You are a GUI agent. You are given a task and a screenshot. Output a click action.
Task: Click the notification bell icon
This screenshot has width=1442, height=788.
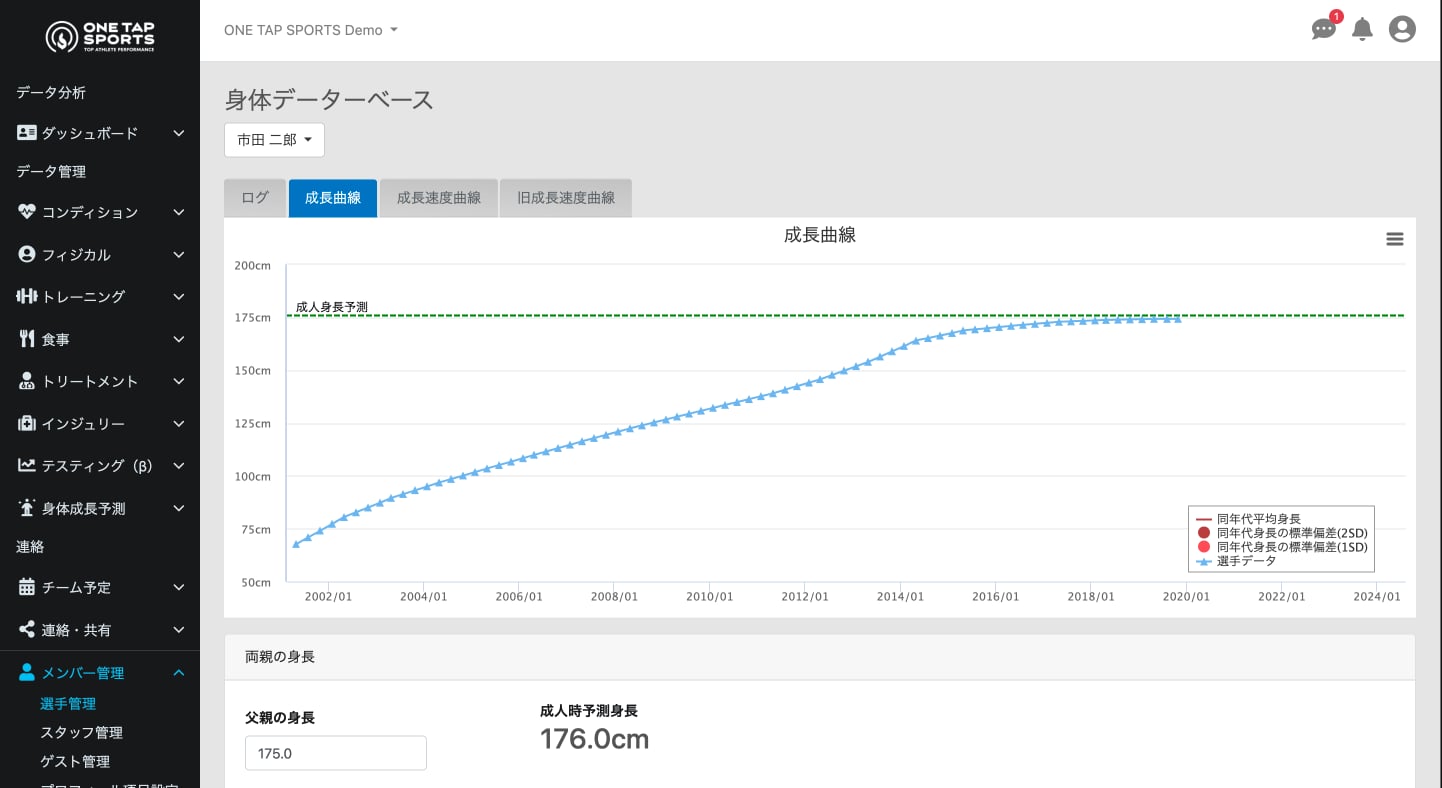[x=1362, y=30]
